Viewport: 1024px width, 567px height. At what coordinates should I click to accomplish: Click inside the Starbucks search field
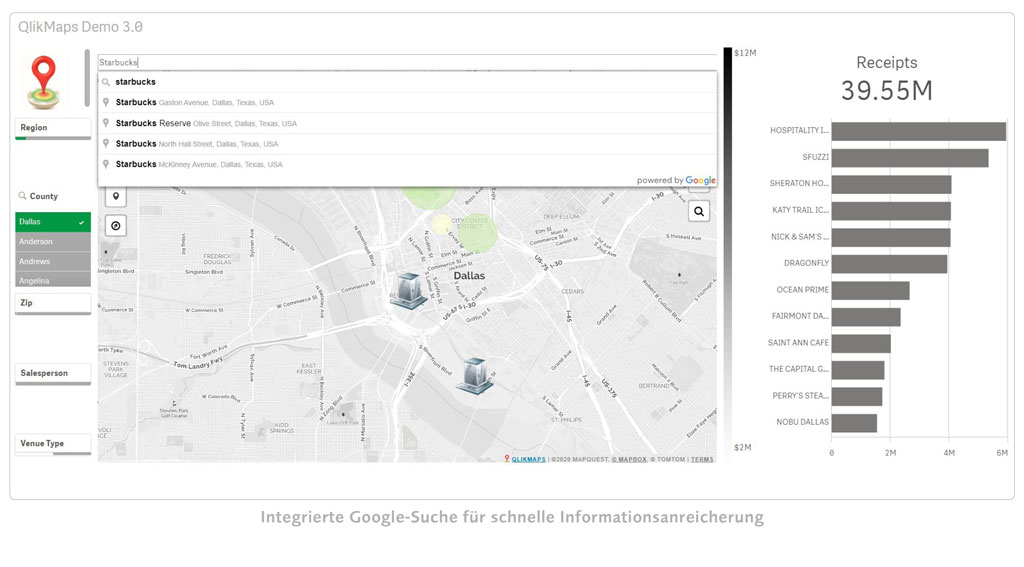pos(408,63)
